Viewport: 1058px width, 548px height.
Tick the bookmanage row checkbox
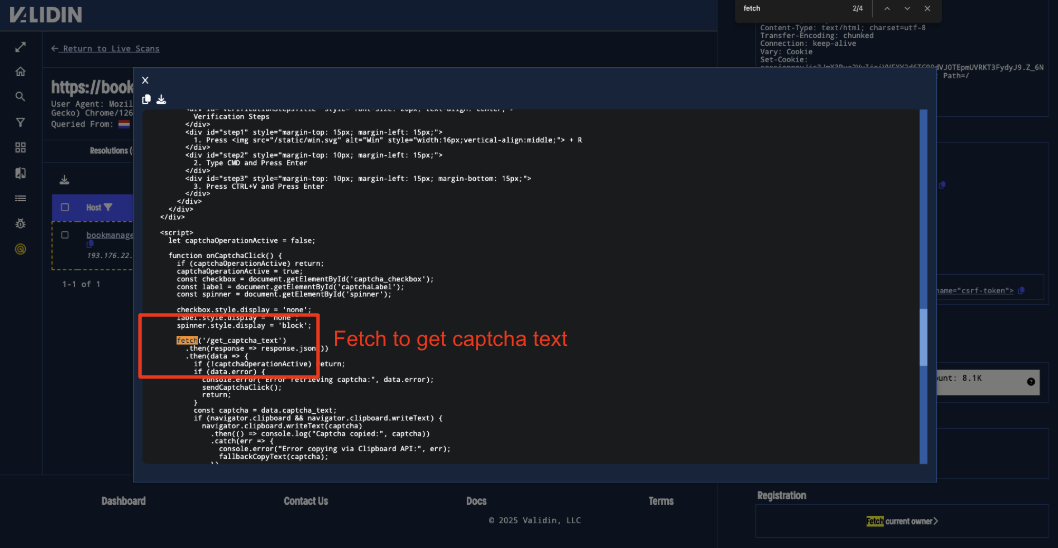pos(65,235)
